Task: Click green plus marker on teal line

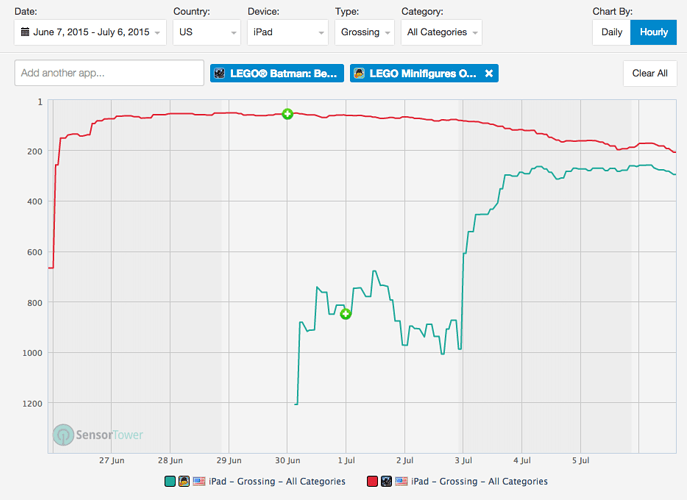Action: coord(346,314)
